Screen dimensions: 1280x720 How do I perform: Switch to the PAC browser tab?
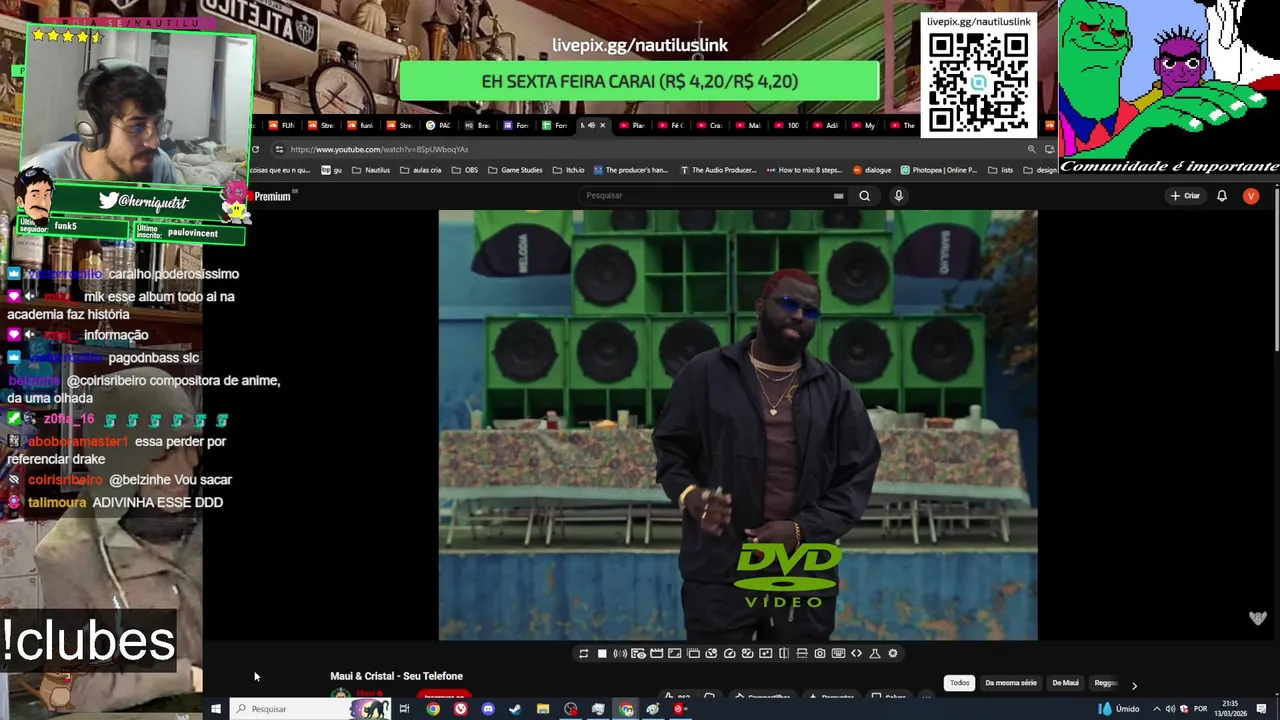[x=439, y=125]
